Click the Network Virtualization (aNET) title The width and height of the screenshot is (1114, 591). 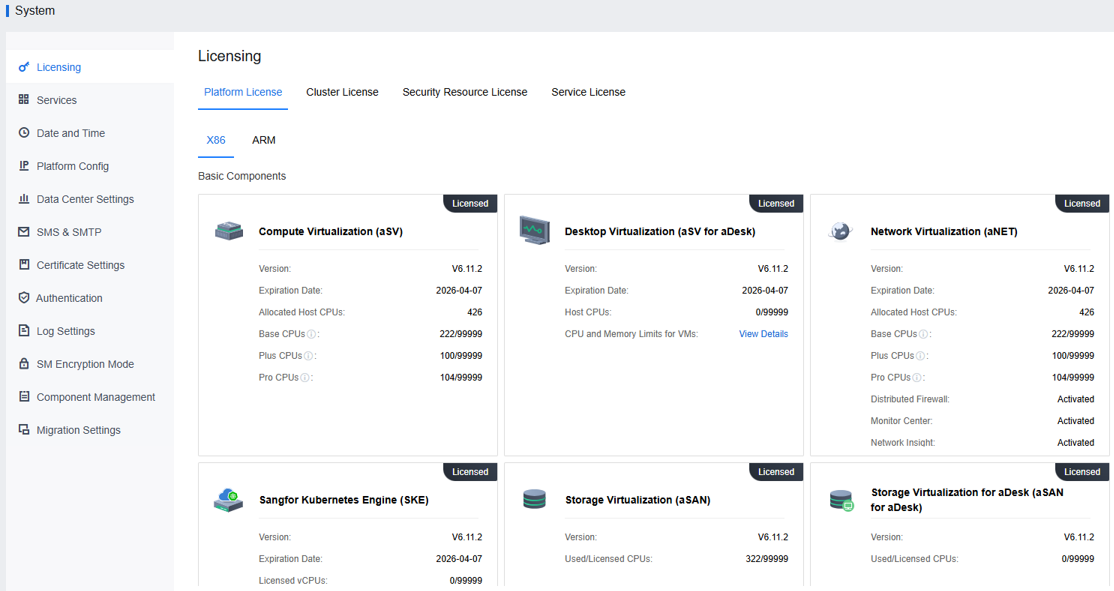click(x=944, y=232)
